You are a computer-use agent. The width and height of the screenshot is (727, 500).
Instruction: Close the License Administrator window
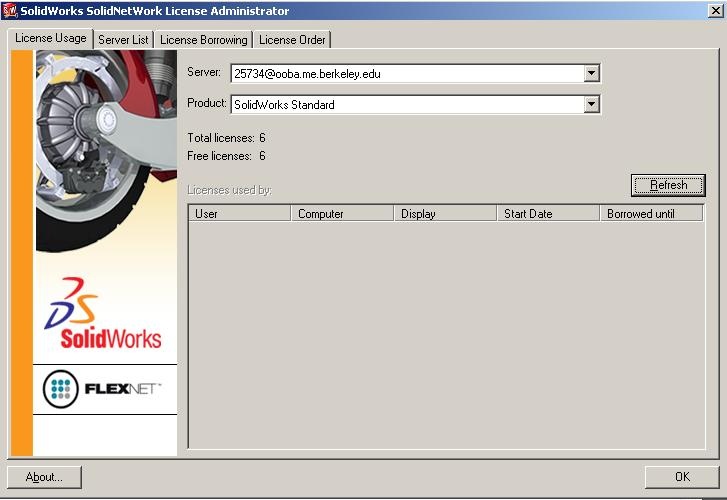pyautogui.click(x=715, y=10)
